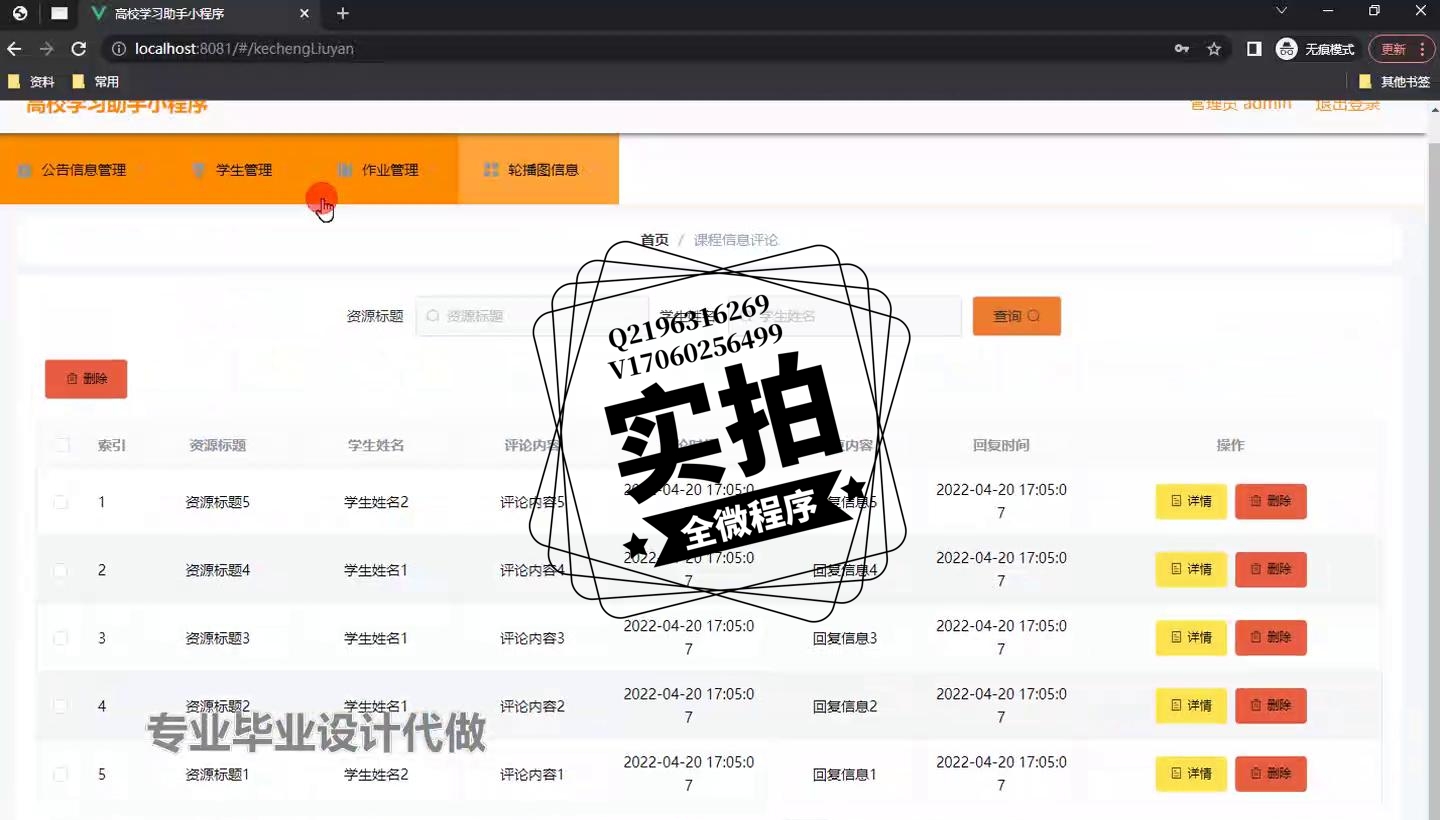
Task: Reload the page with the refresh icon
Action: click(x=78, y=49)
